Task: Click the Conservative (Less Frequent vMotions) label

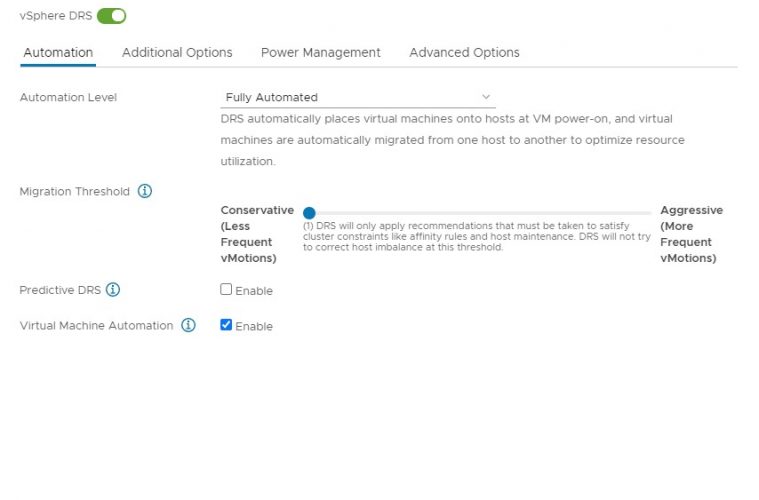Action: (257, 234)
